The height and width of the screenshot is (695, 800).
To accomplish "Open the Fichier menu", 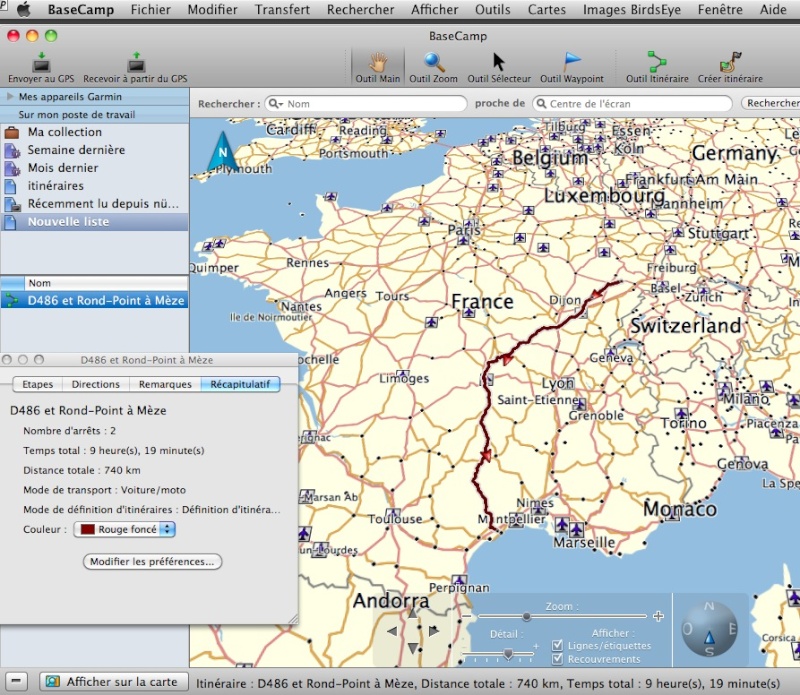I will click(x=151, y=9).
